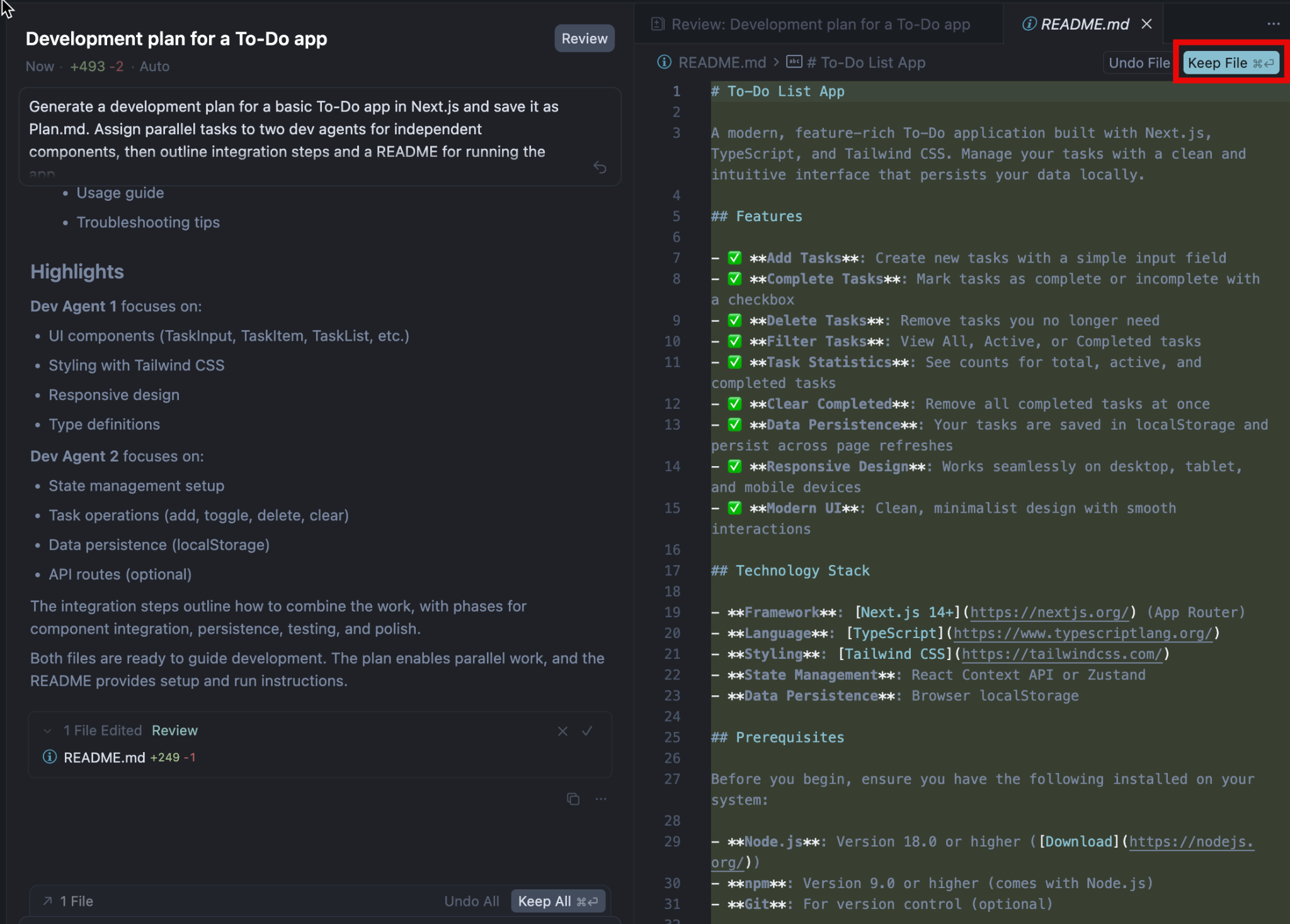Viewport: 1290px width, 924px height.
Task: Collapse the 1 File Edited section chevron
Action: 47,731
